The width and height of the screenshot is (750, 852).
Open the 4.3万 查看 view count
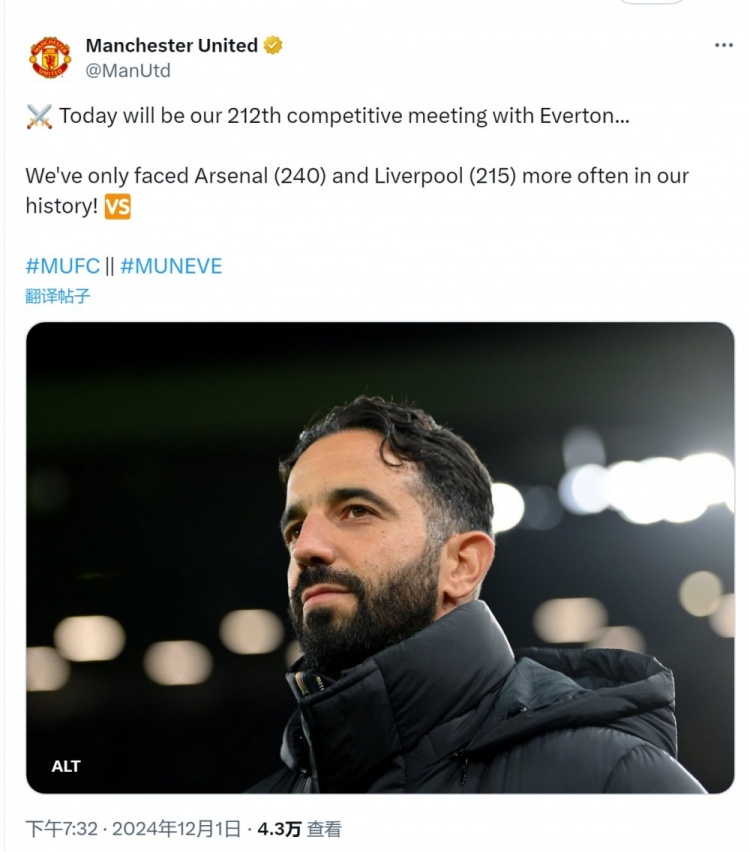coord(299,829)
